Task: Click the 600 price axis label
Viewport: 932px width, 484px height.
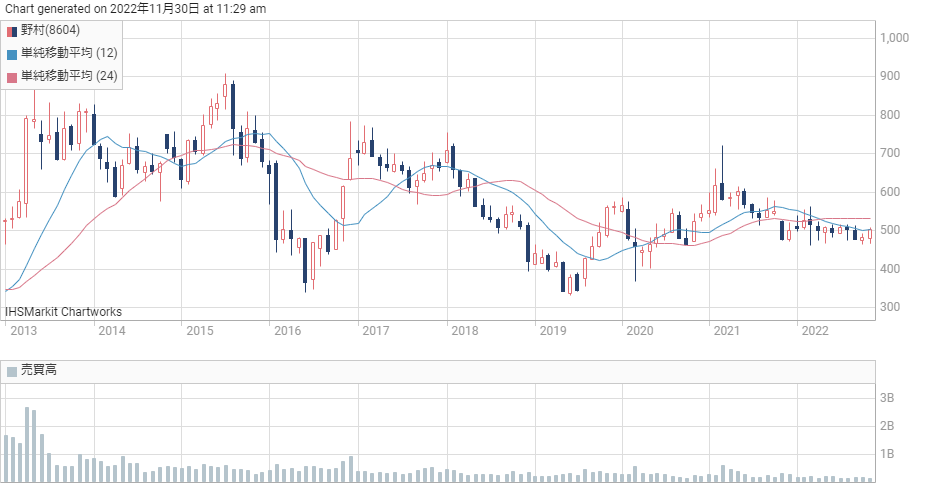Action: [890, 192]
